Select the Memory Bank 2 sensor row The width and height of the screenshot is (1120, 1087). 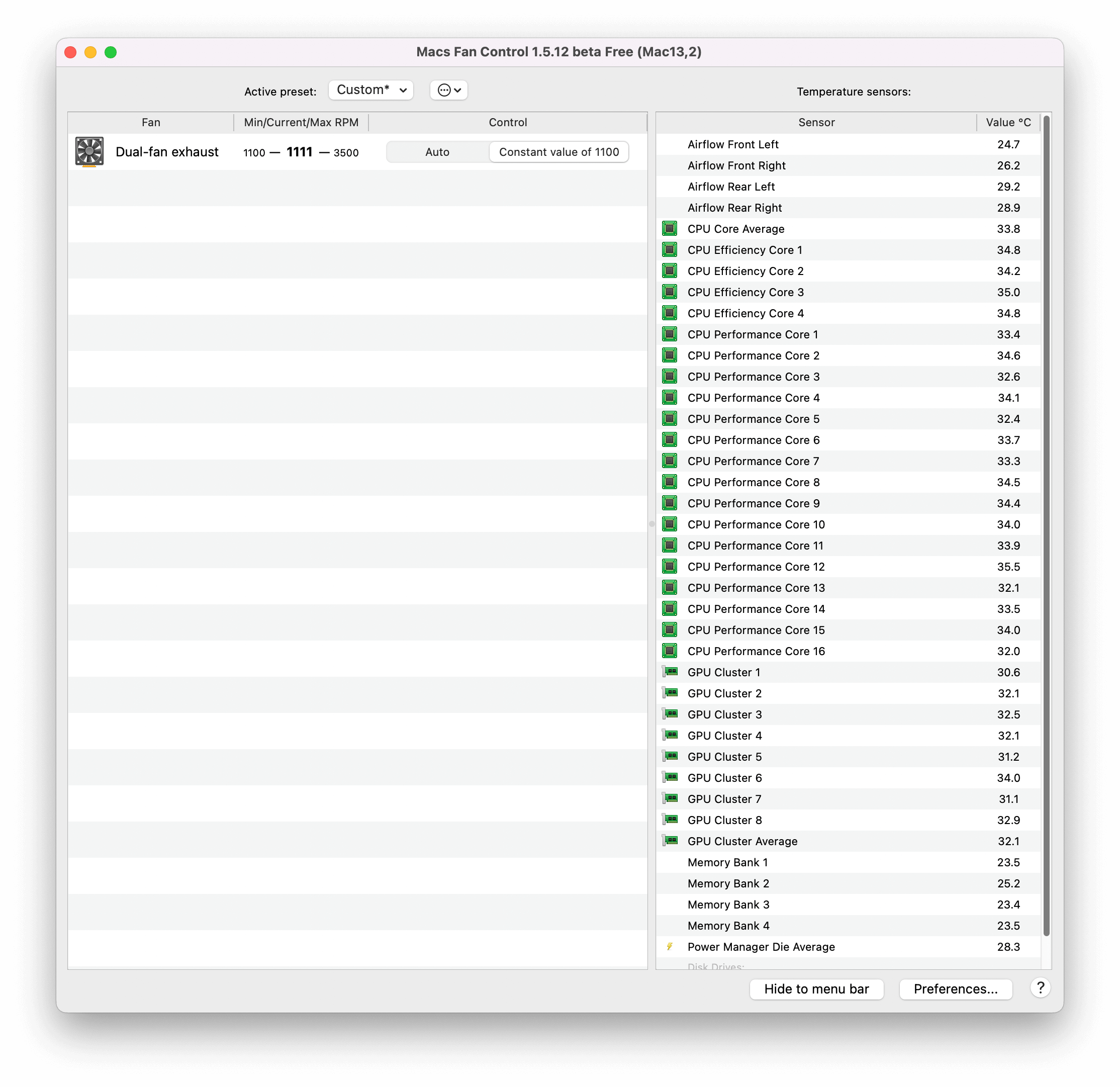tap(848, 883)
